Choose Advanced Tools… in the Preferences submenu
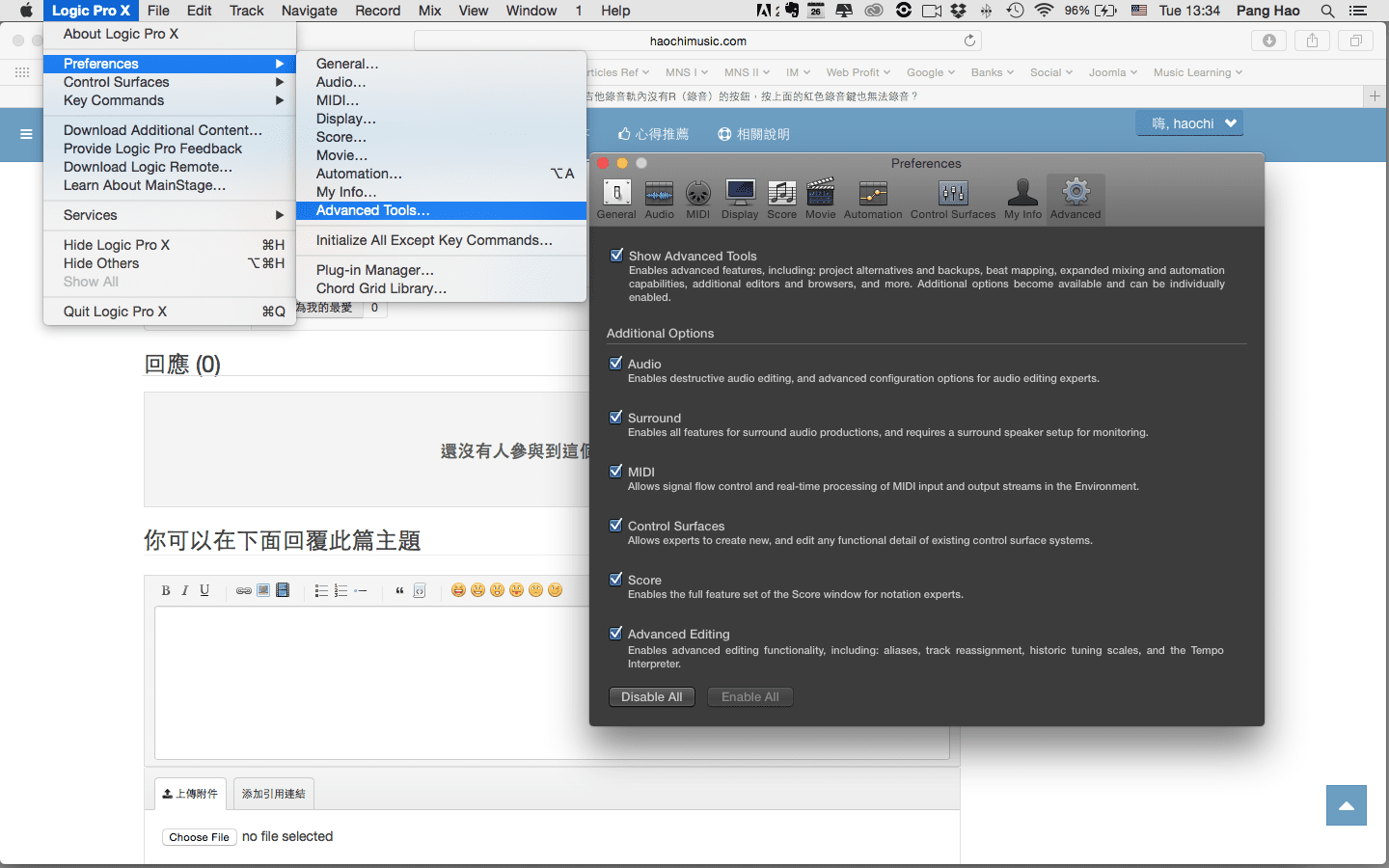 click(442, 210)
